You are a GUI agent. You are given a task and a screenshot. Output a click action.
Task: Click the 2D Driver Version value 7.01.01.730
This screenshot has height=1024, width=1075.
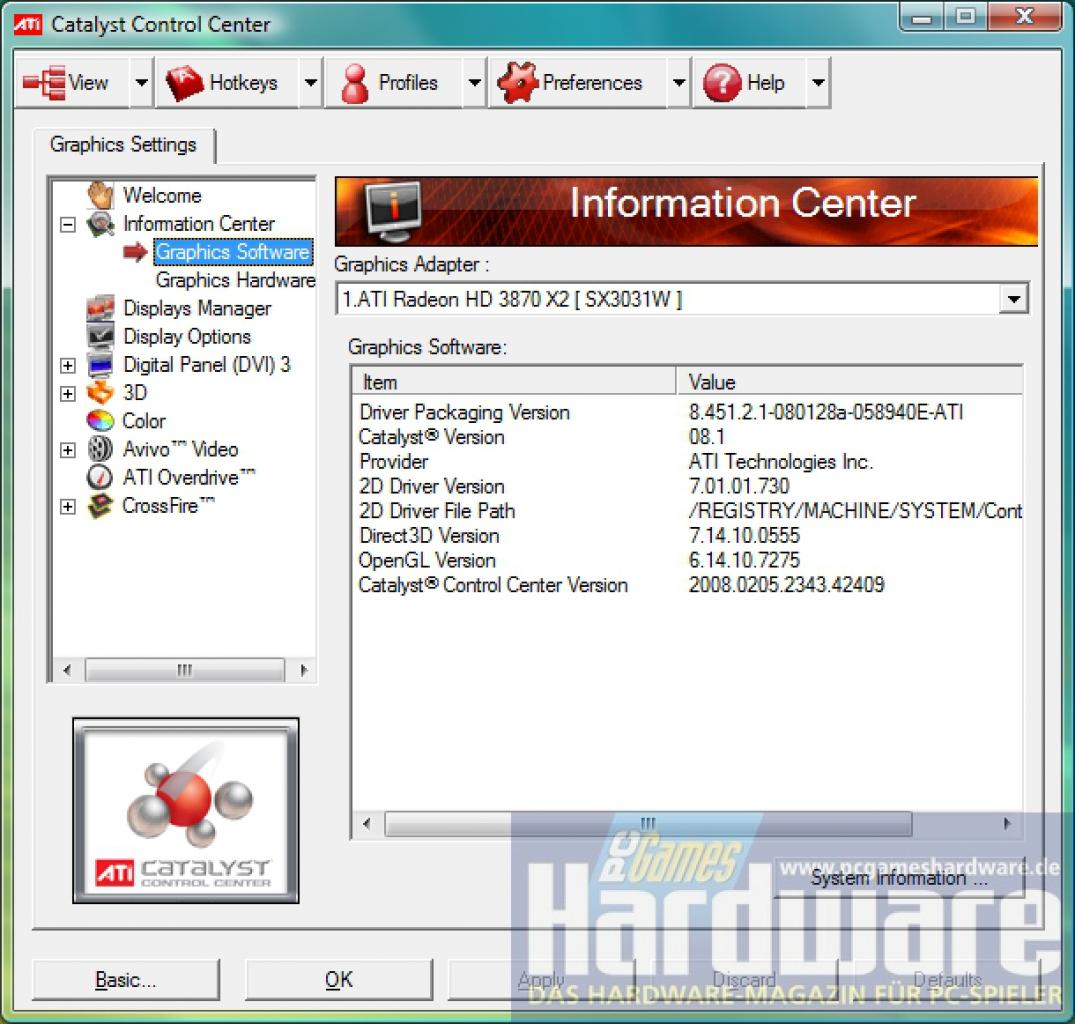coord(739,486)
